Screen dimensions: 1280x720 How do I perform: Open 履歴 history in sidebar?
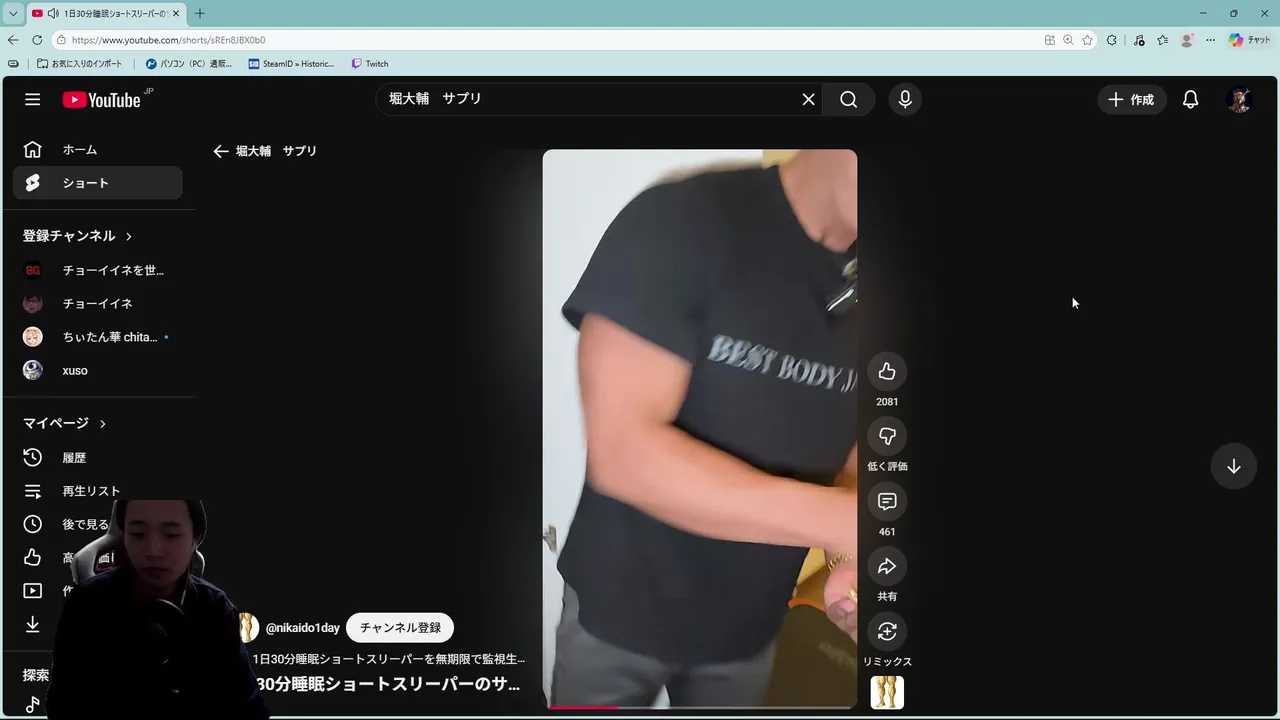pos(98,457)
